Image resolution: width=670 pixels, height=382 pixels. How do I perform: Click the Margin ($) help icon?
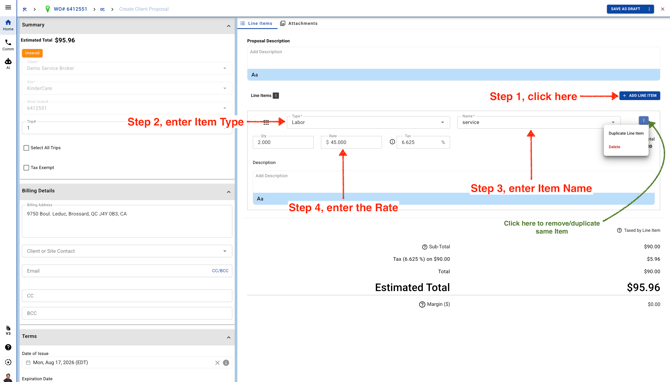(x=422, y=304)
